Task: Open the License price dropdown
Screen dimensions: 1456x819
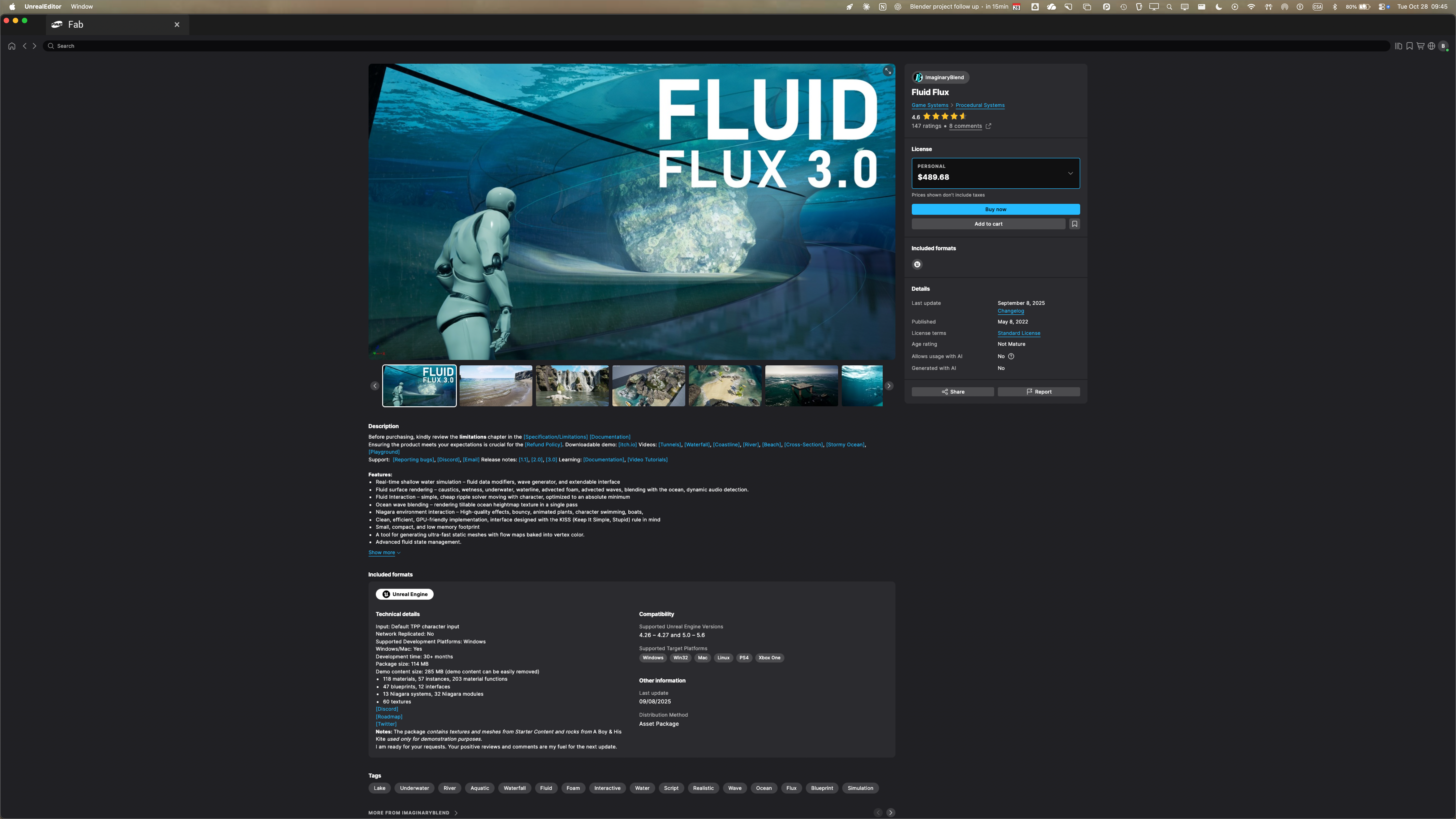Action: (995, 174)
